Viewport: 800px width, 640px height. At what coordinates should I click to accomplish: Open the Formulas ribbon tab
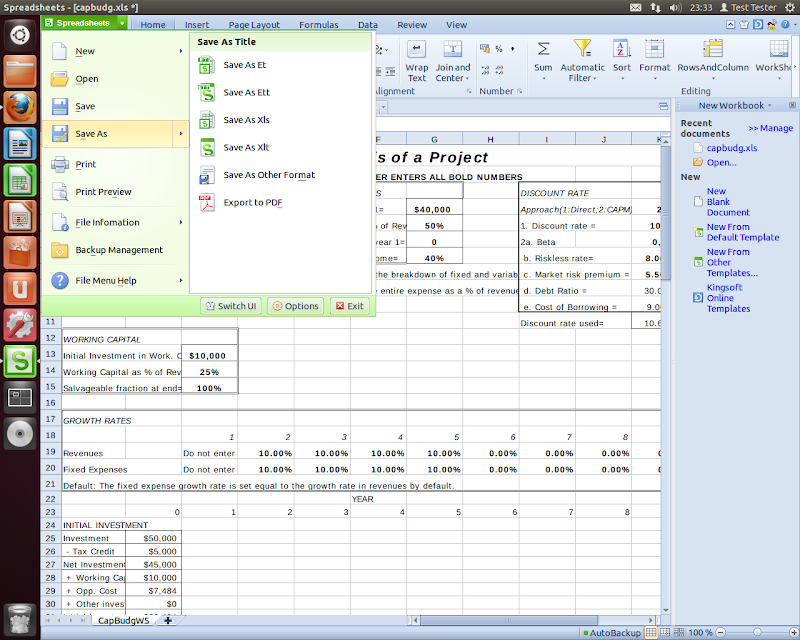click(x=318, y=25)
